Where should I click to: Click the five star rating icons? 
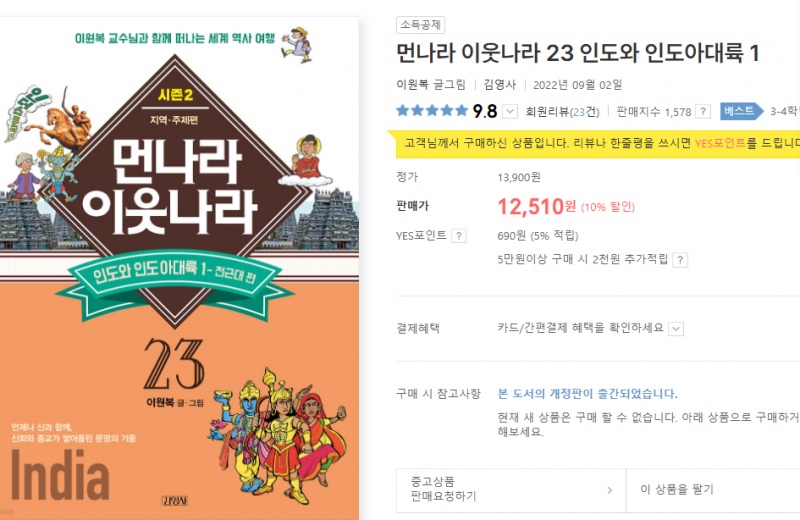(x=432, y=110)
